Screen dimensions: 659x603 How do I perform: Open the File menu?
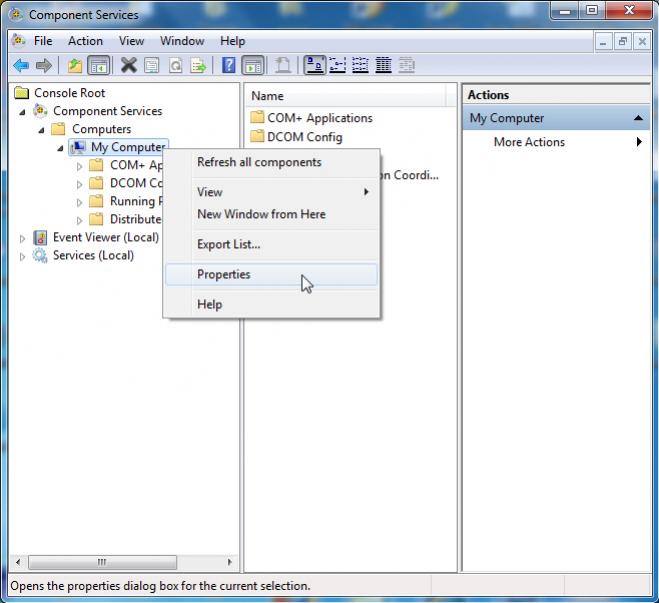point(43,41)
